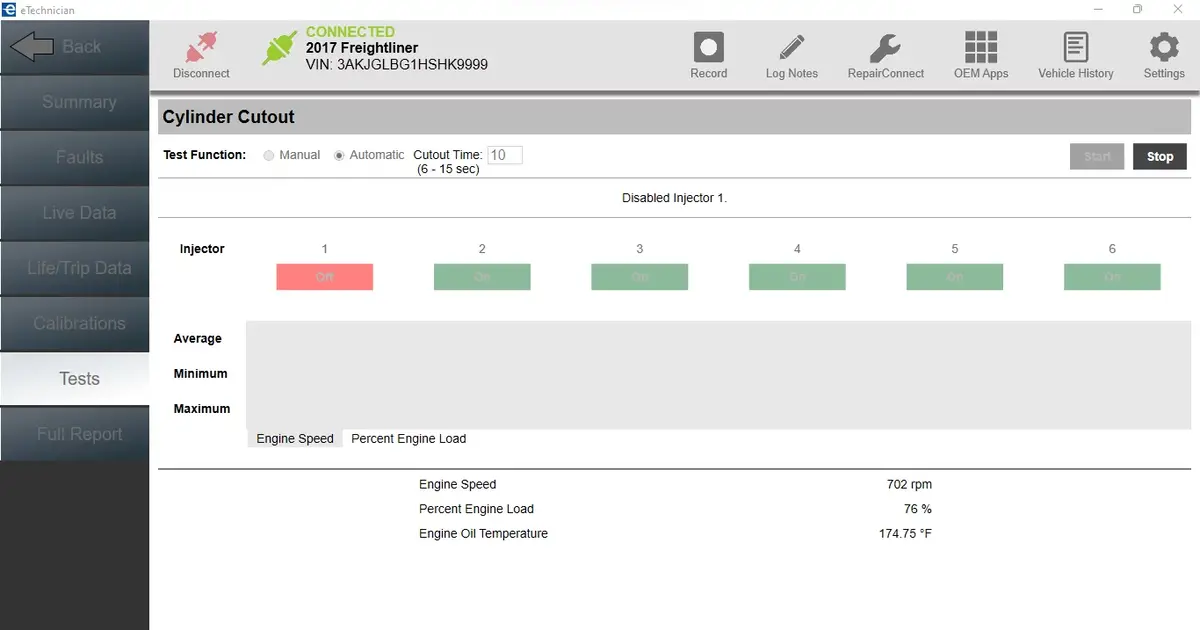Click the greyed Start button
Viewport: 1200px width, 630px height.
[x=1097, y=157]
